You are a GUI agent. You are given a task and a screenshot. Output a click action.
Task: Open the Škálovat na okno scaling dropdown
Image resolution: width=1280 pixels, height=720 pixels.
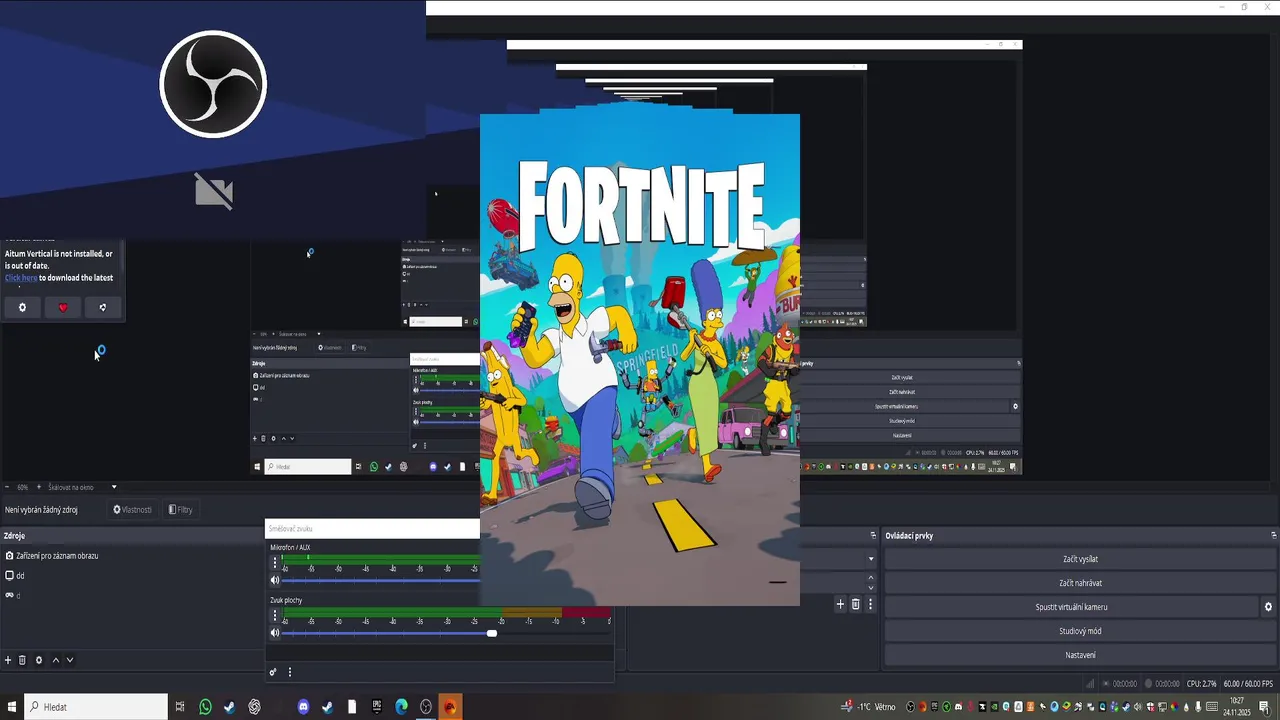pos(83,487)
